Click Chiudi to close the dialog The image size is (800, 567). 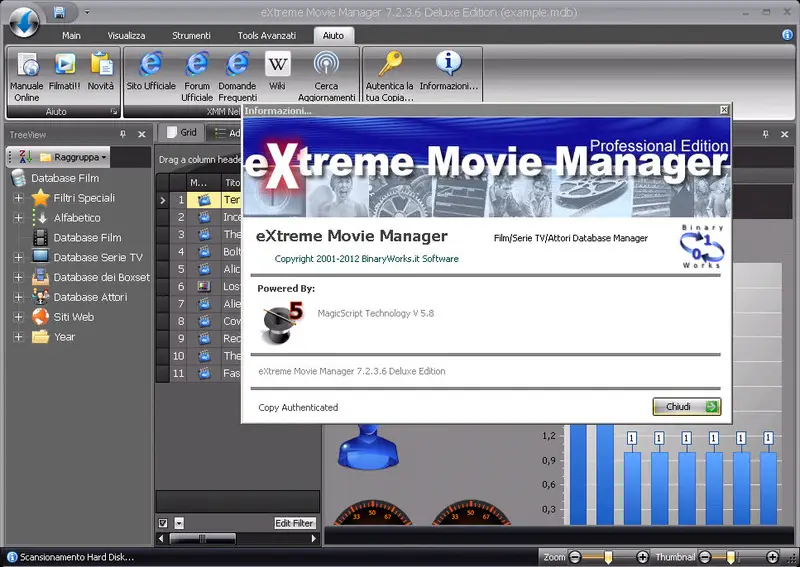point(687,407)
